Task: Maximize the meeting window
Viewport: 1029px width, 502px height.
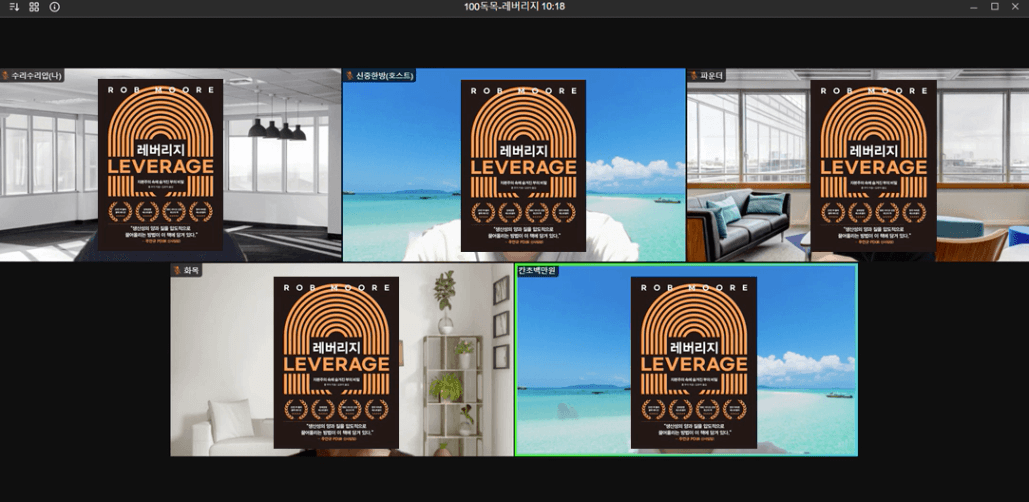Action: click(994, 7)
